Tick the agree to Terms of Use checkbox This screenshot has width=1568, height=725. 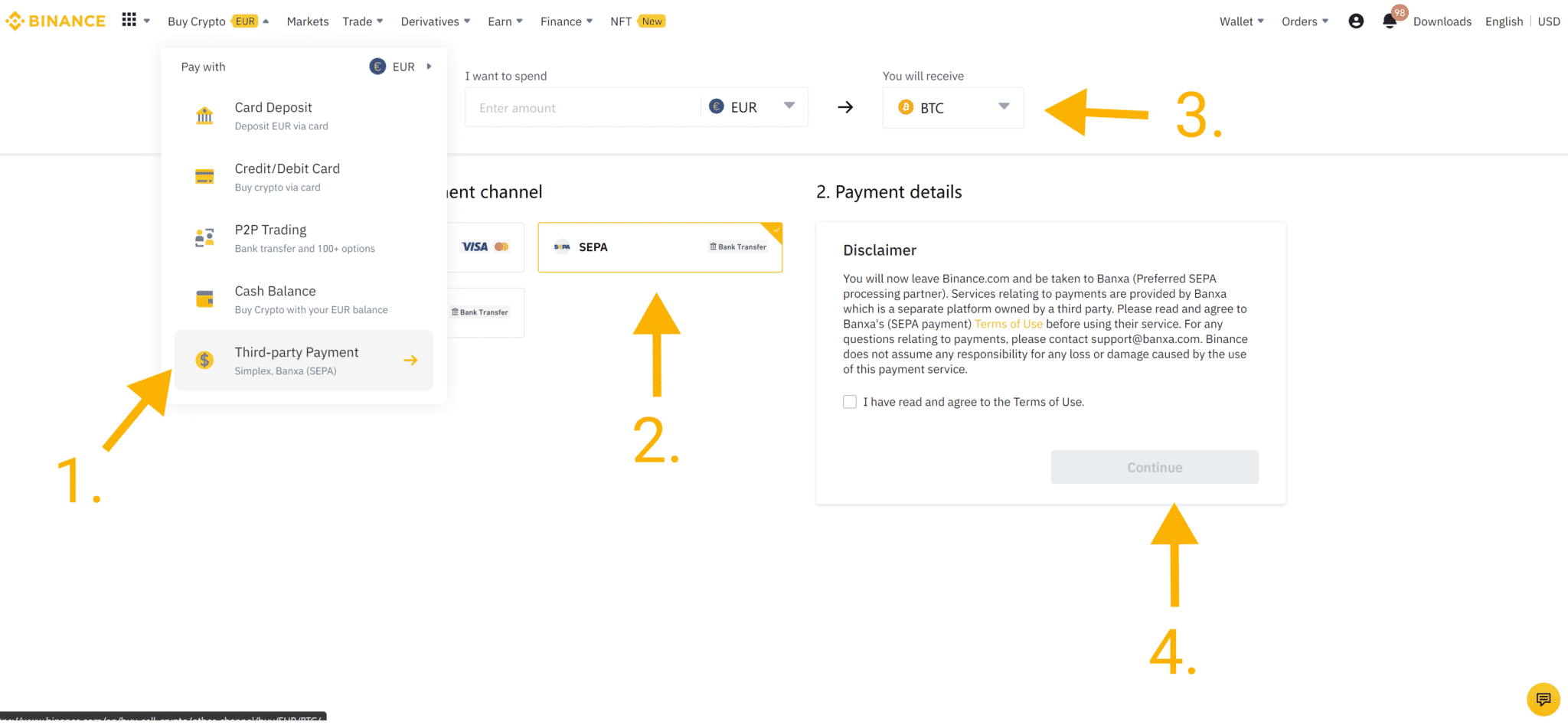850,402
